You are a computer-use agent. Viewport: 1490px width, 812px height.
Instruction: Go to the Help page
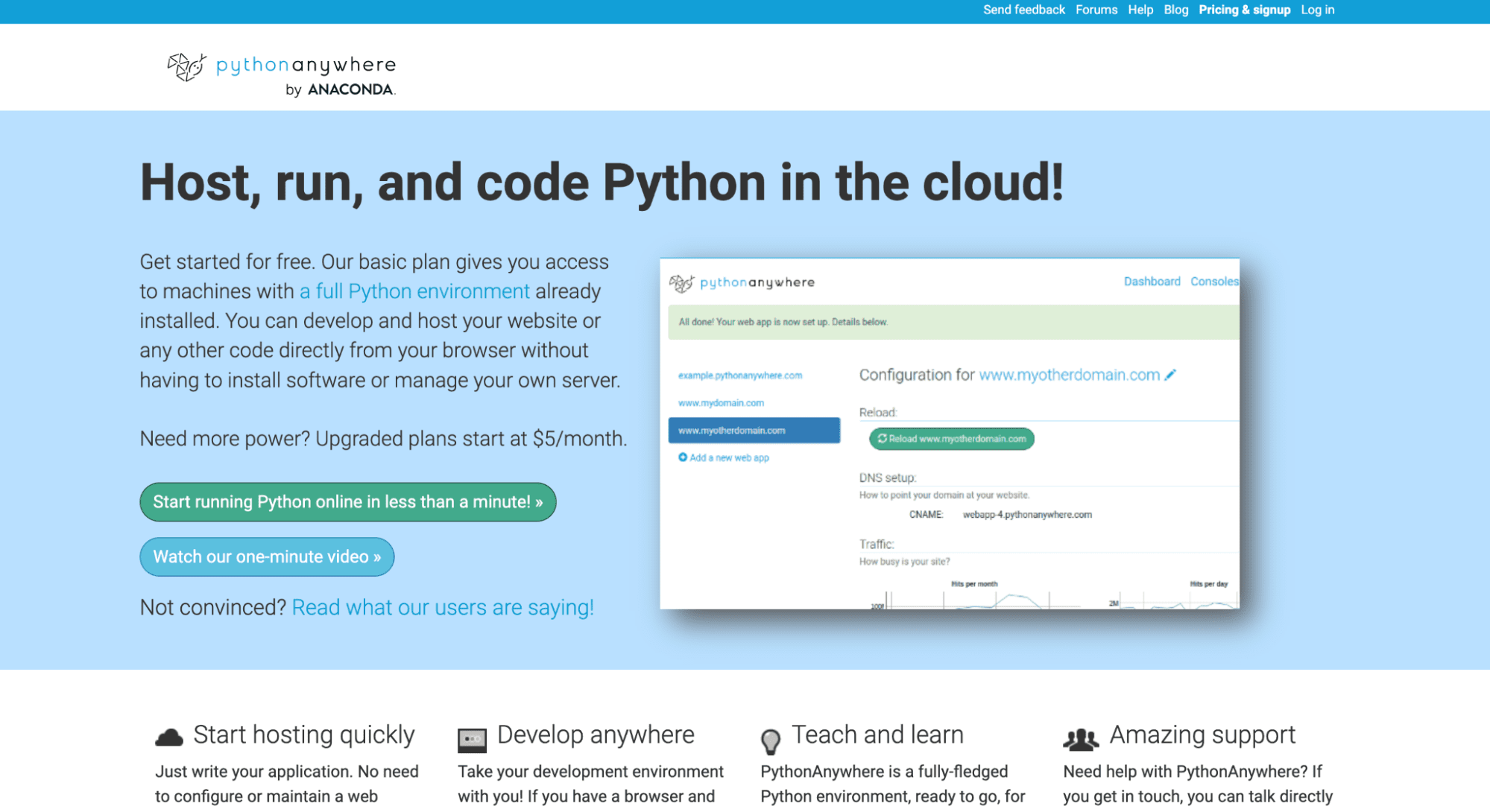click(1140, 10)
